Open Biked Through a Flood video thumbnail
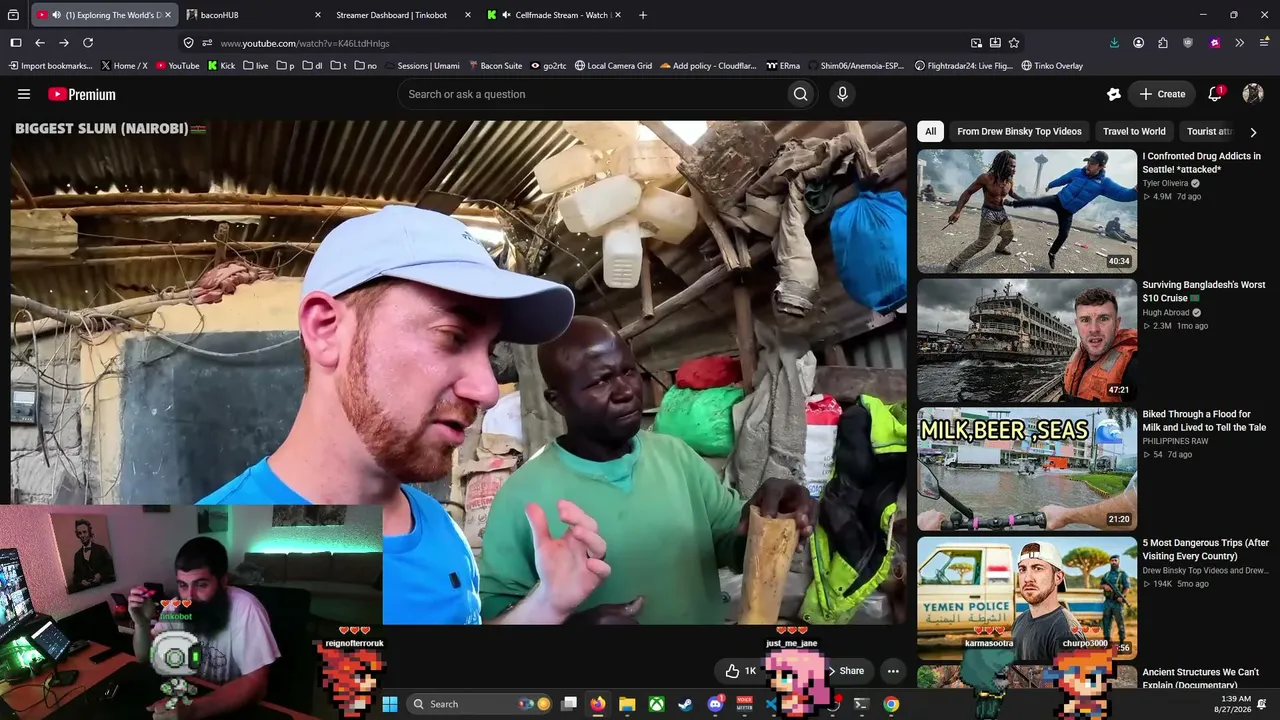This screenshot has height=720, width=1280. (1027, 469)
